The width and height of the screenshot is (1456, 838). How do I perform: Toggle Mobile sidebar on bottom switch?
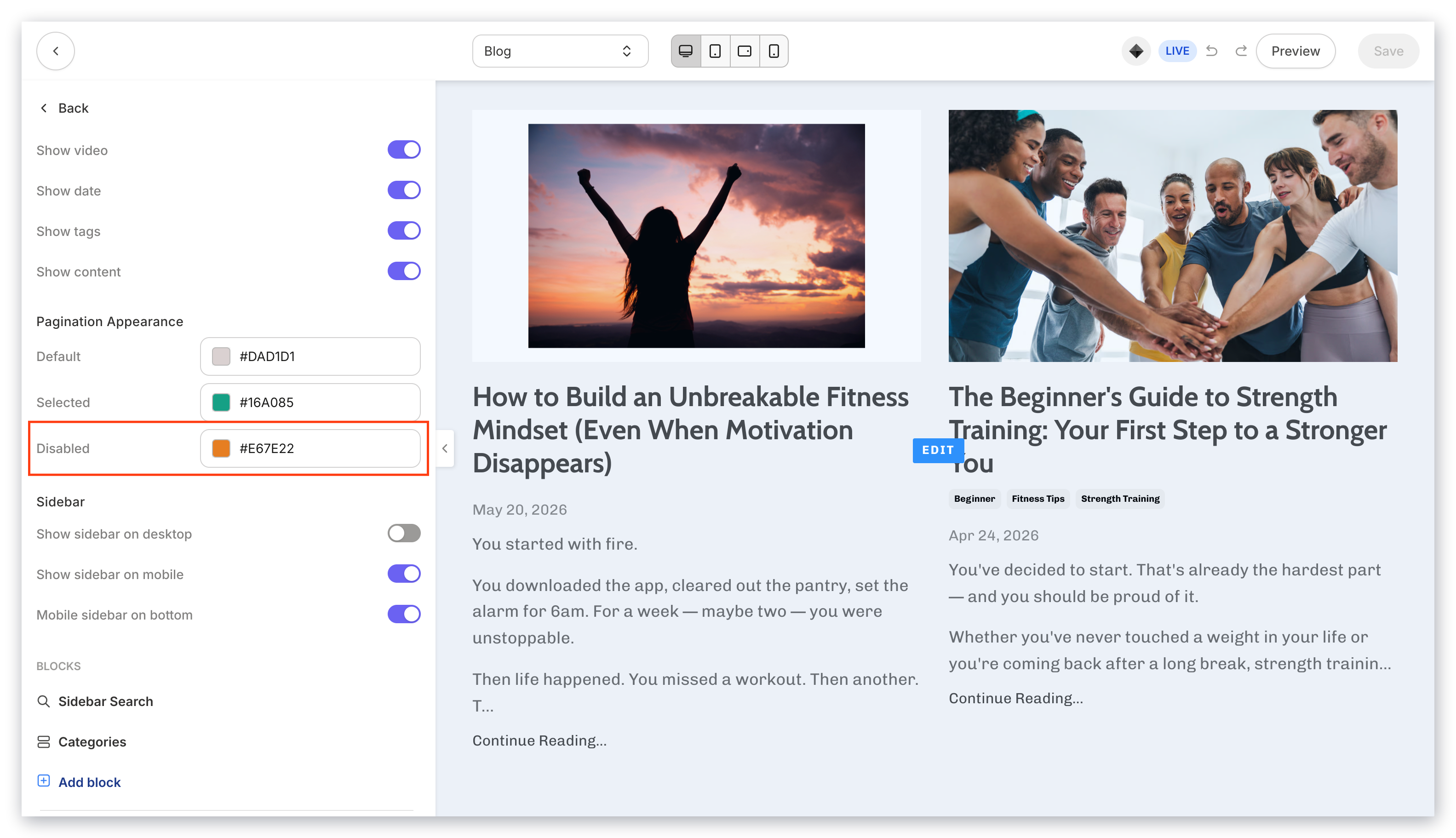click(404, 614)
